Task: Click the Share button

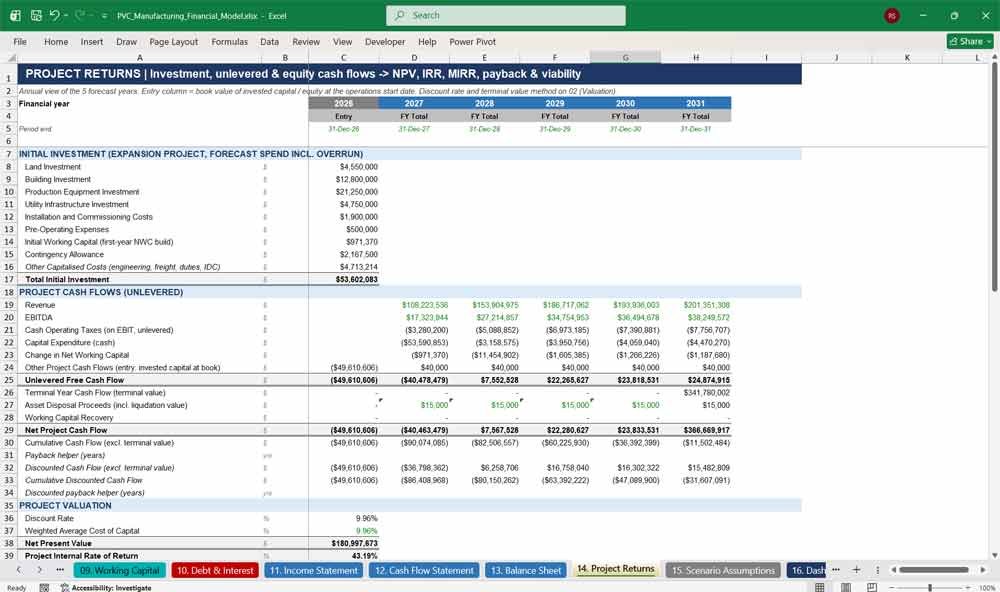Action: click(x=970, y=41)
